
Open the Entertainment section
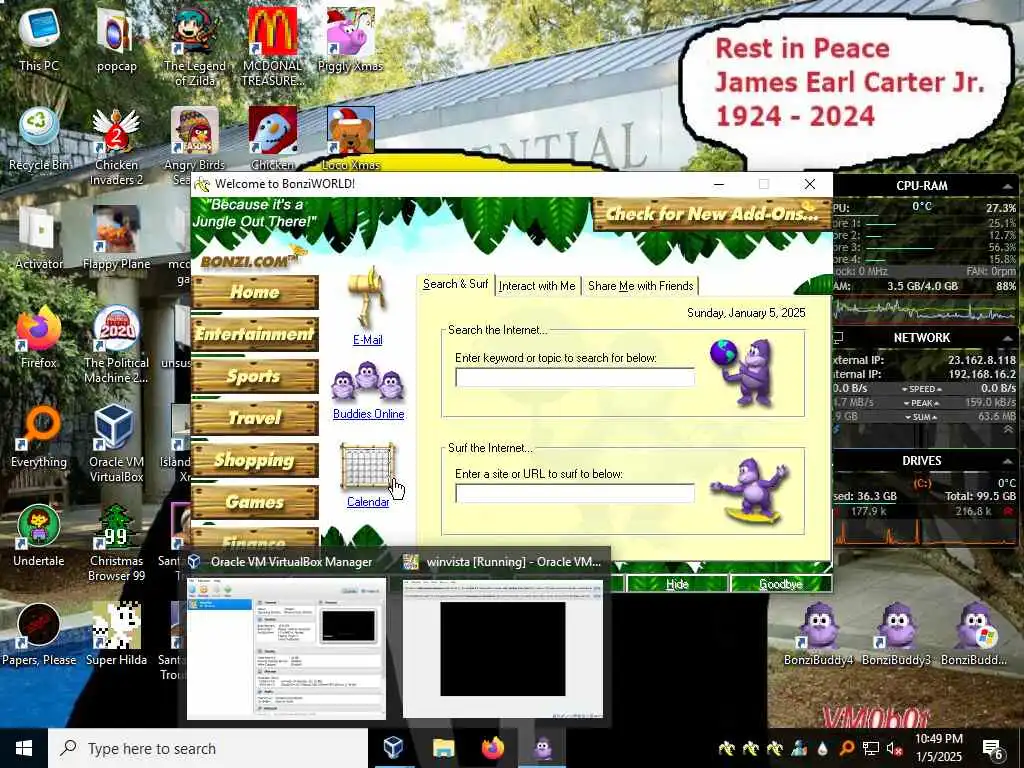tap(255, 334)
